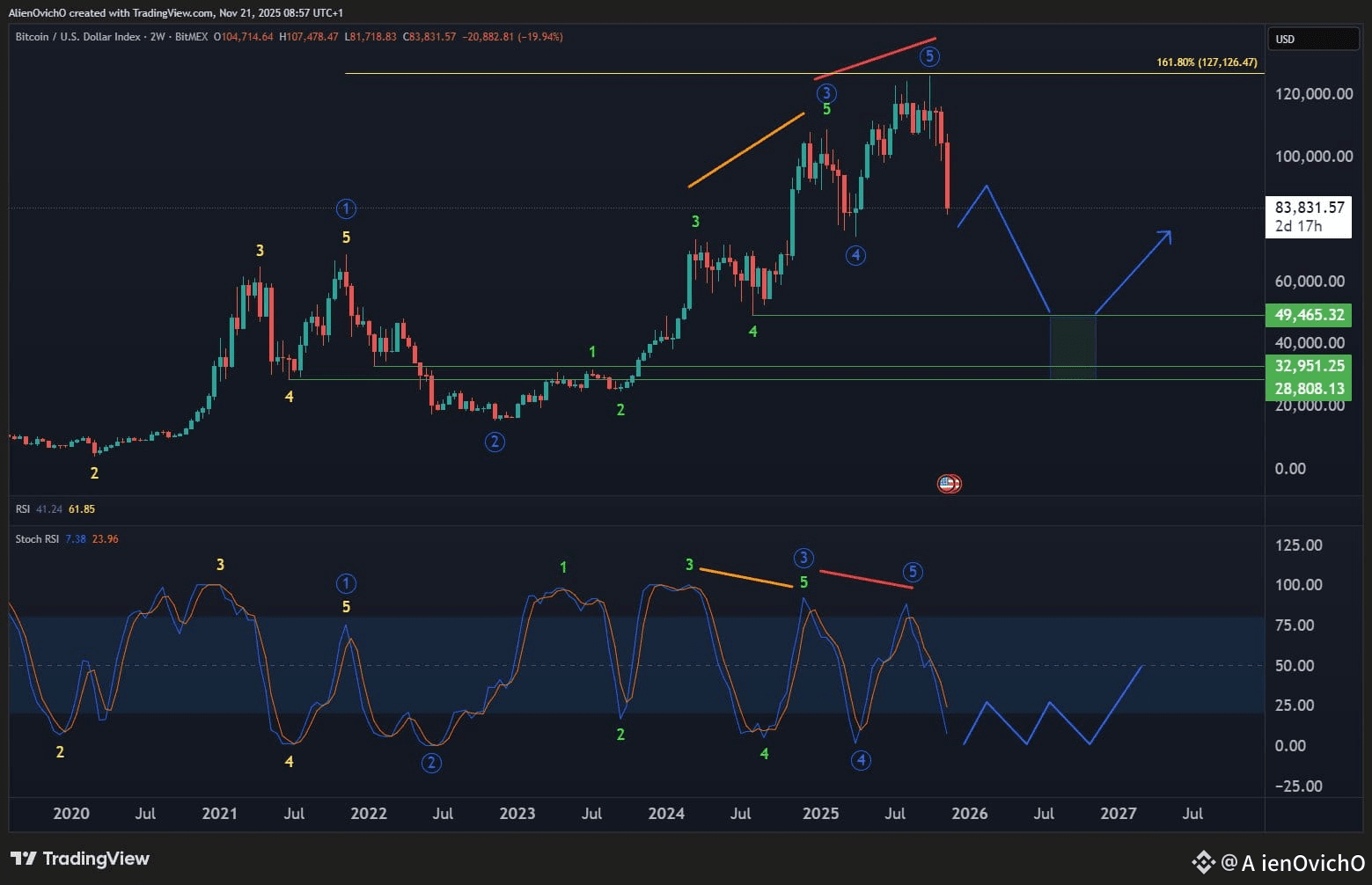
Task: Click 2026 on the time axis
Action: pyautogui.click(x=970, y=814)
